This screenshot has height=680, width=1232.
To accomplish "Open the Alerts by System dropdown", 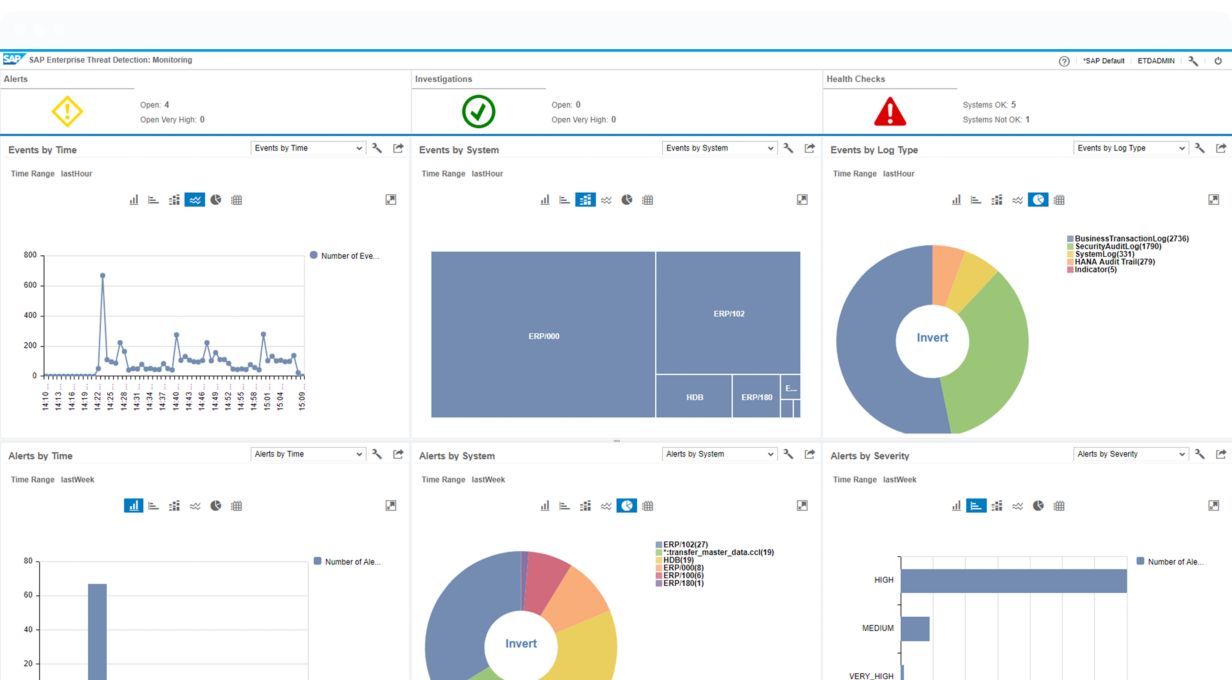I will [x=719, y=454].
